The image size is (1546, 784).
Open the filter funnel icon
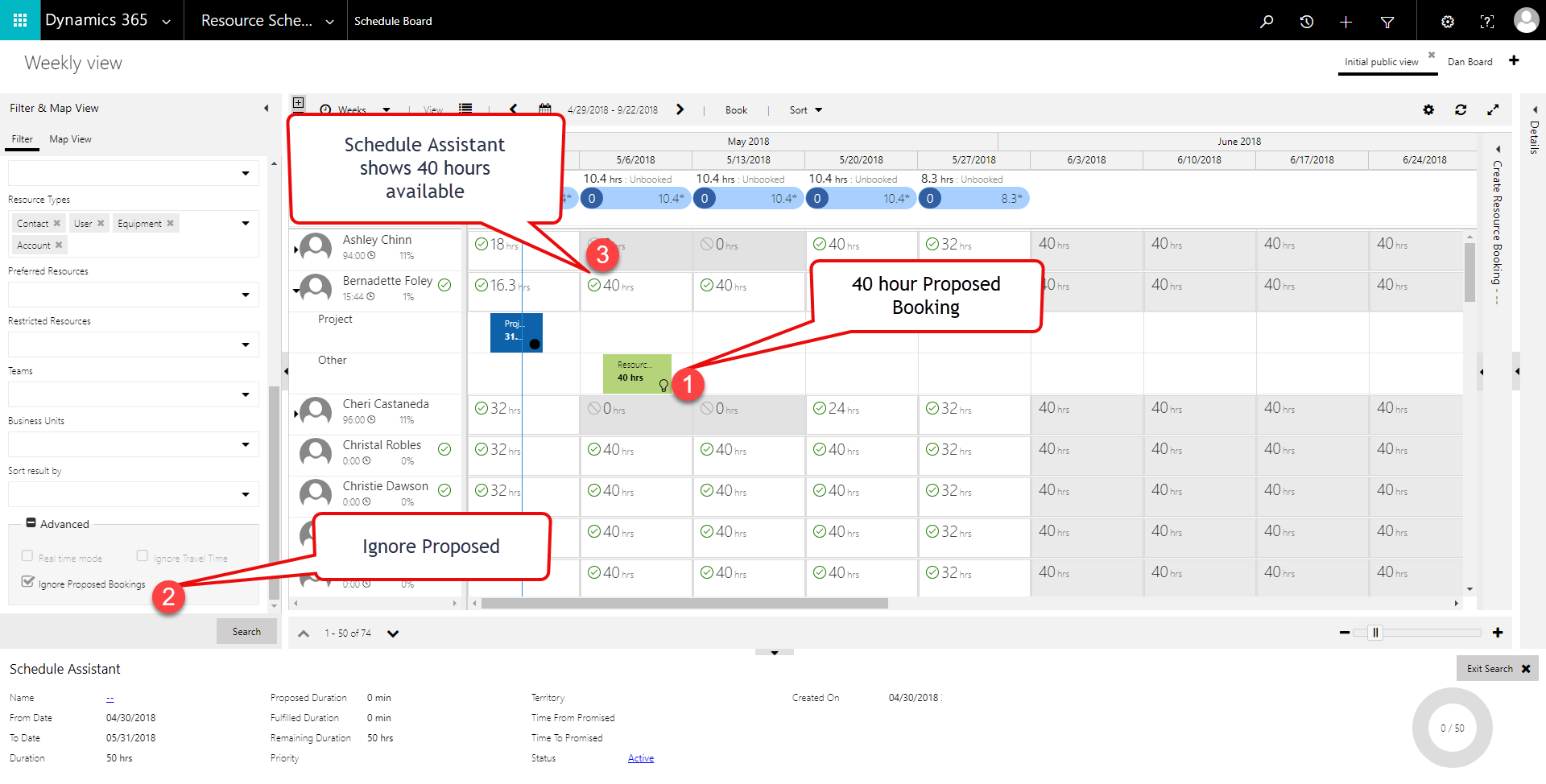tap(1387, 21)
